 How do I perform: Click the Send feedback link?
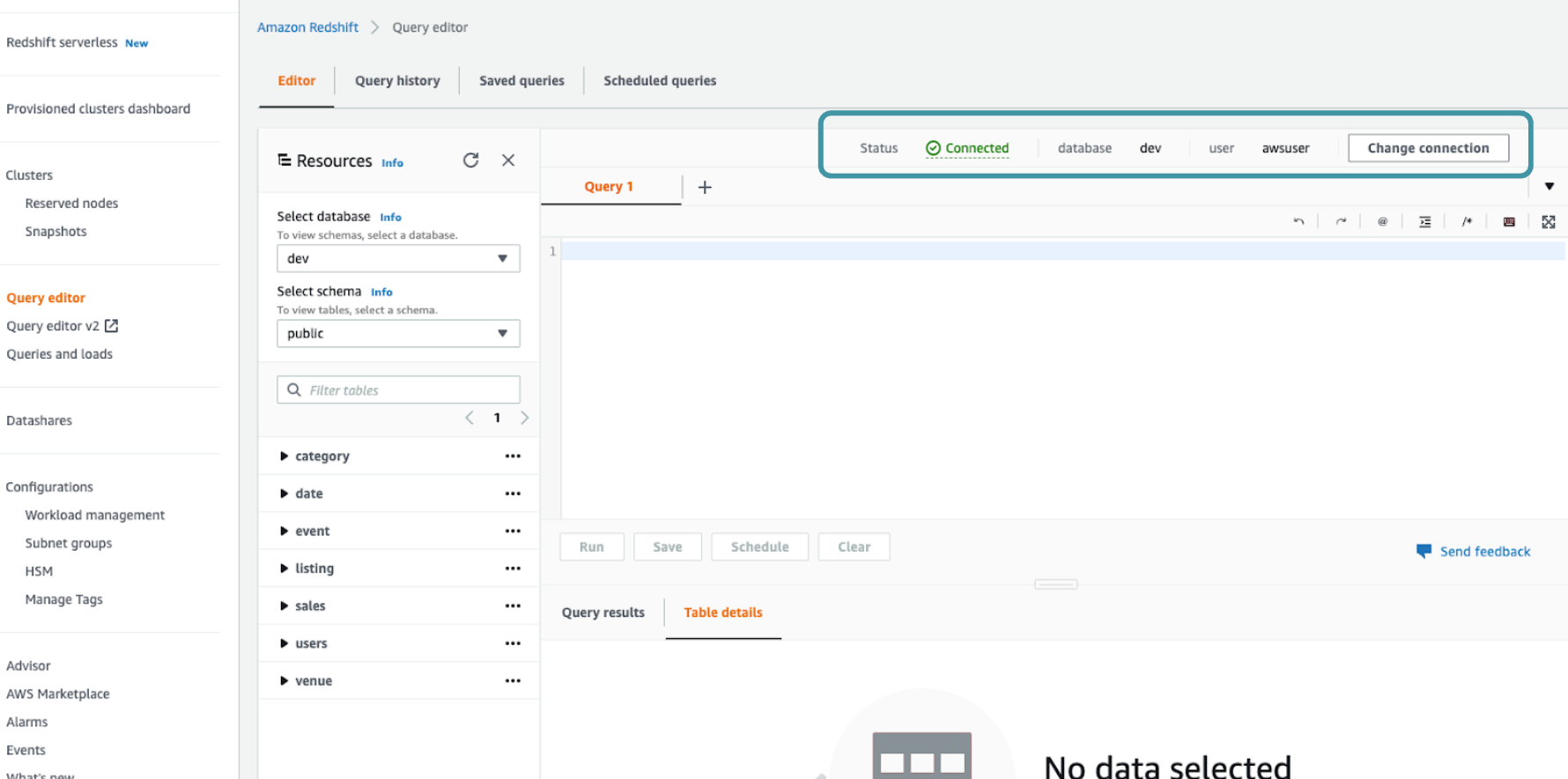point(1485,551)
